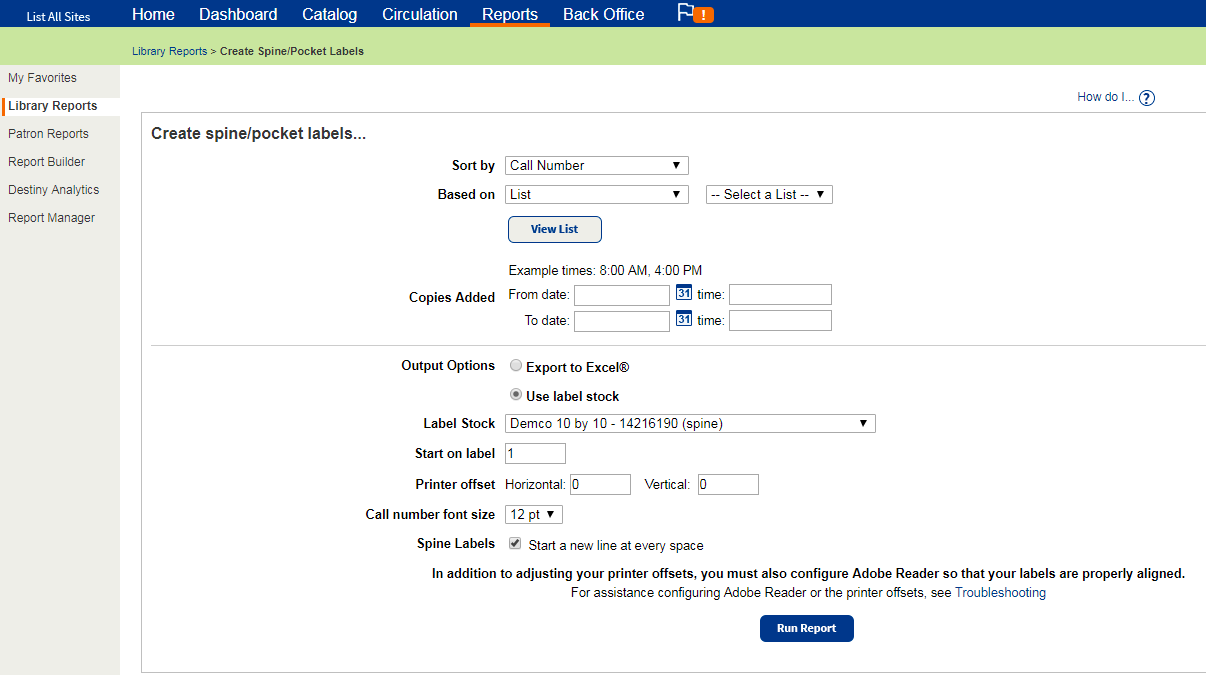This screenshot has width=1206, height=675.
Task: Open the Troubleshooting link
Action: [1000, 592]
